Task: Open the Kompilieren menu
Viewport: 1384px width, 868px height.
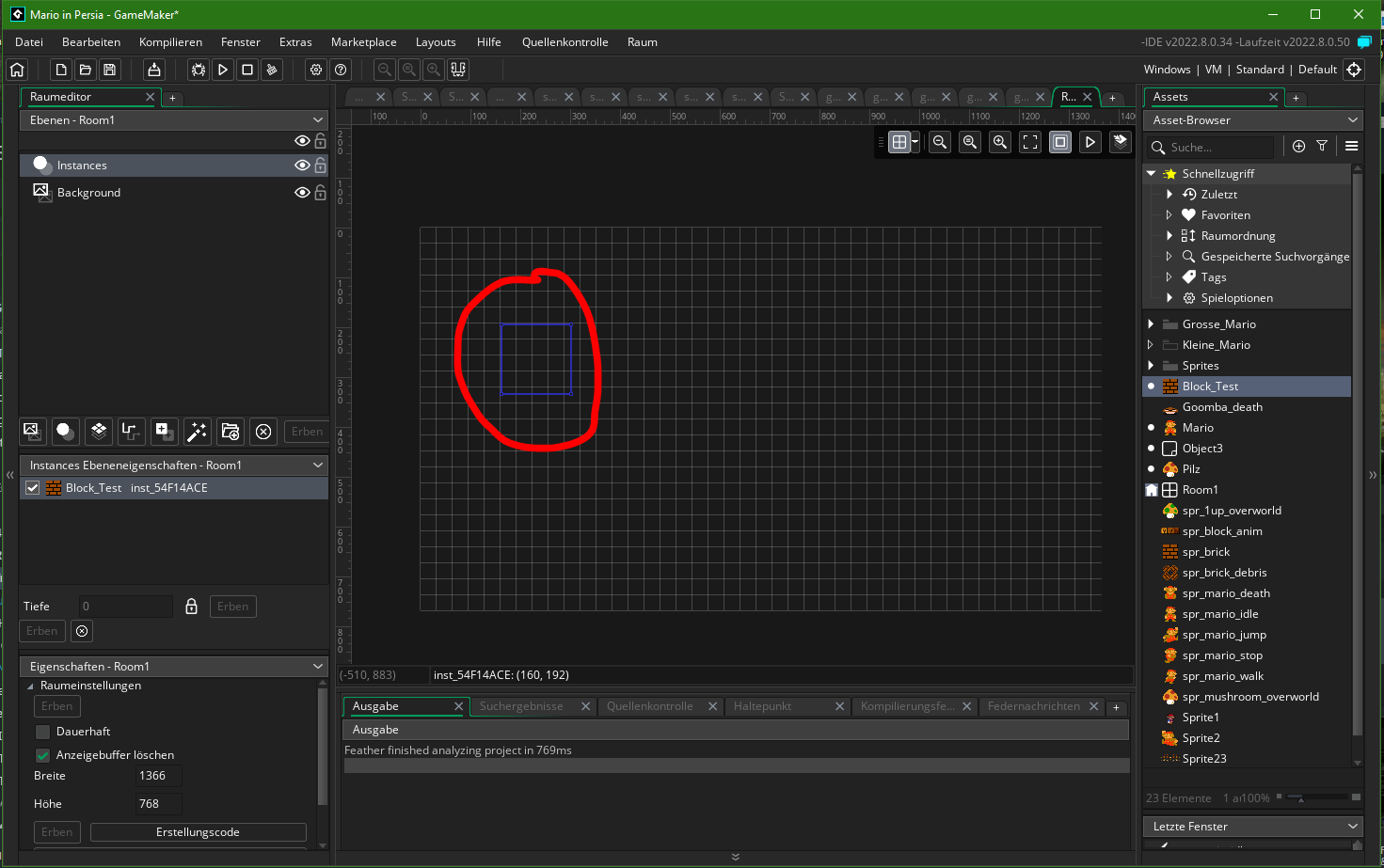Action: click(x=170, y=42)
